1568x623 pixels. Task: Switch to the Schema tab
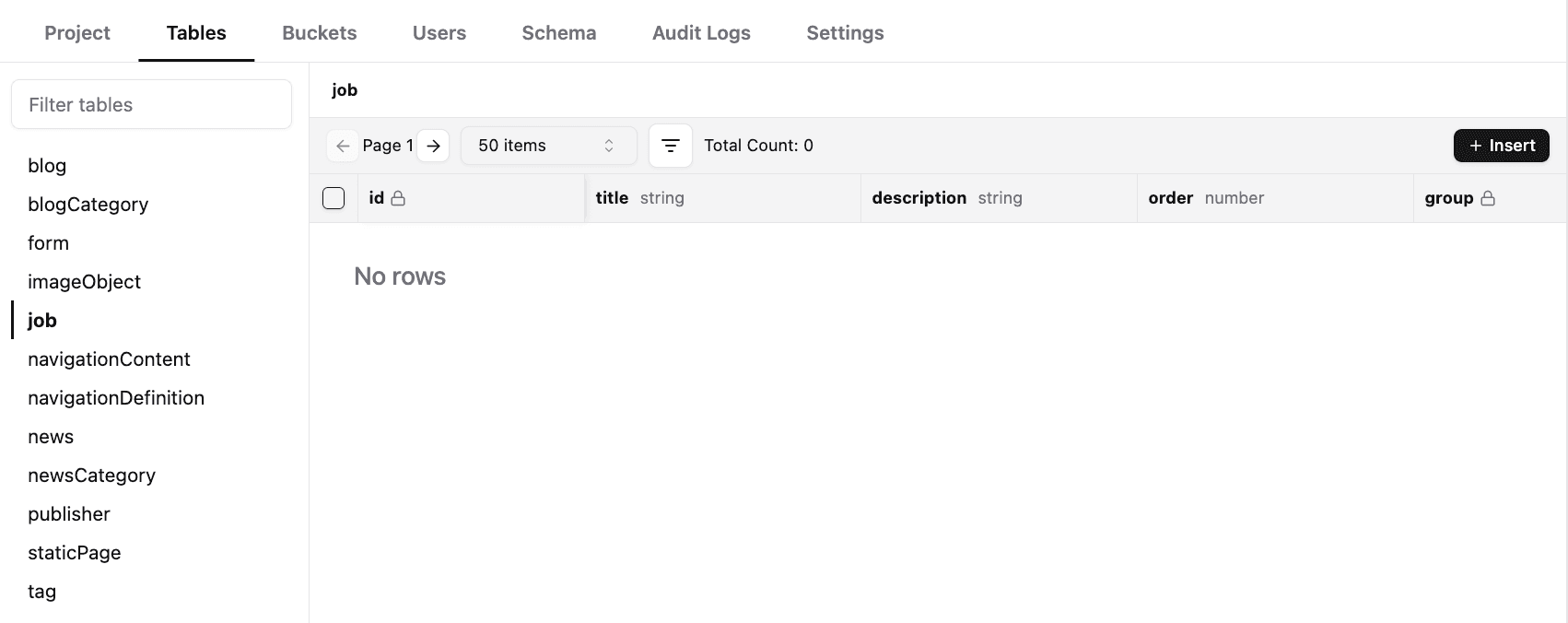(x=558, y=33)
